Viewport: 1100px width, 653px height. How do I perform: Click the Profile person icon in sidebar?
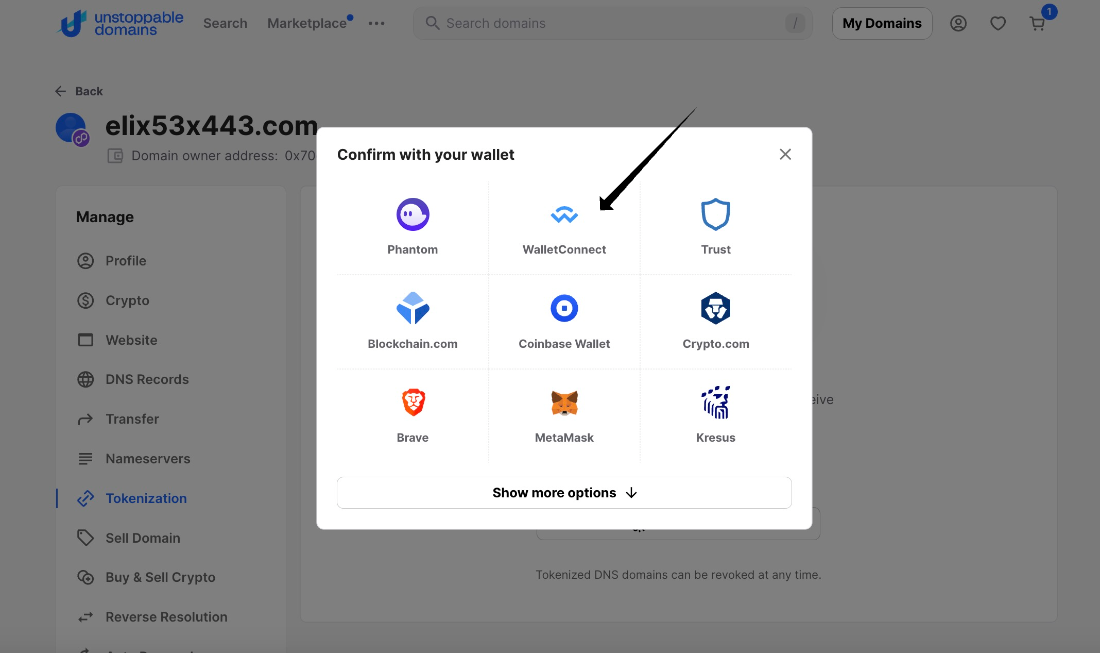pos(86,261)
